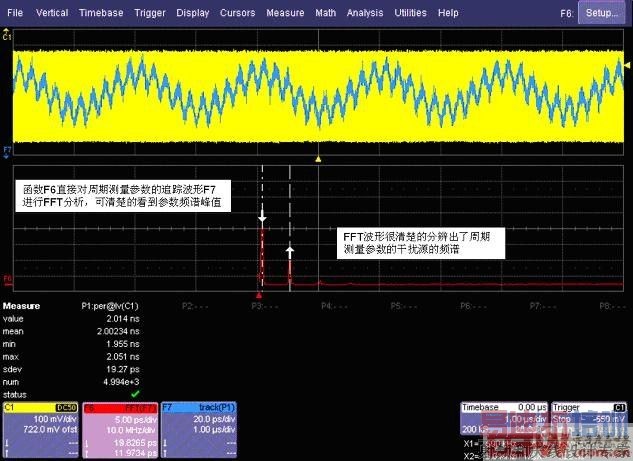Select the empty P3 measurement slot
The height and width of the screenshot is (461, 633).
[x=265, y=306]
